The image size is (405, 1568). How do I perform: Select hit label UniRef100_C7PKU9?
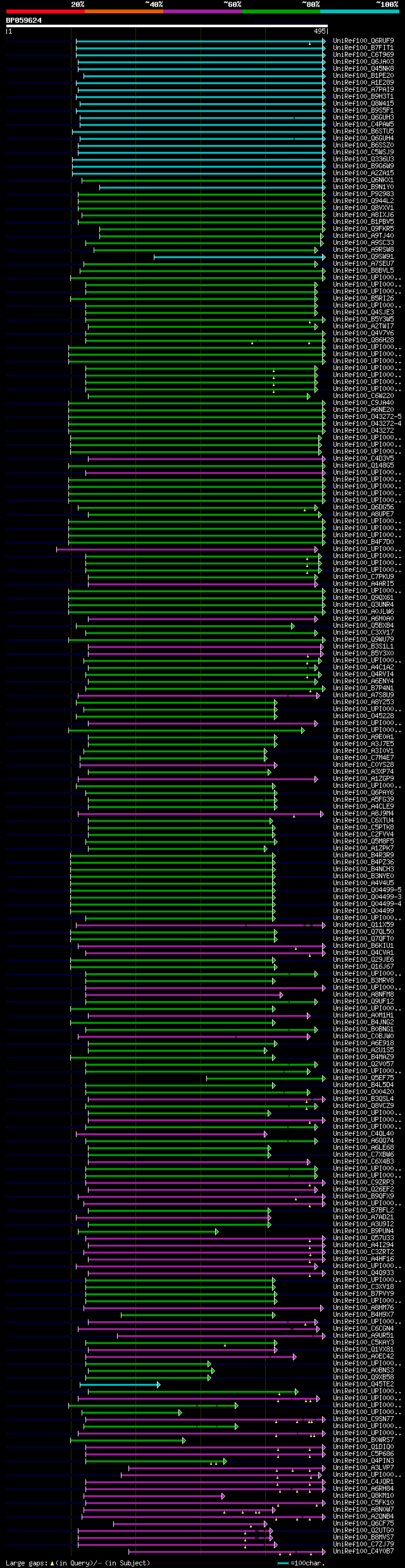[x=363, y=577]
